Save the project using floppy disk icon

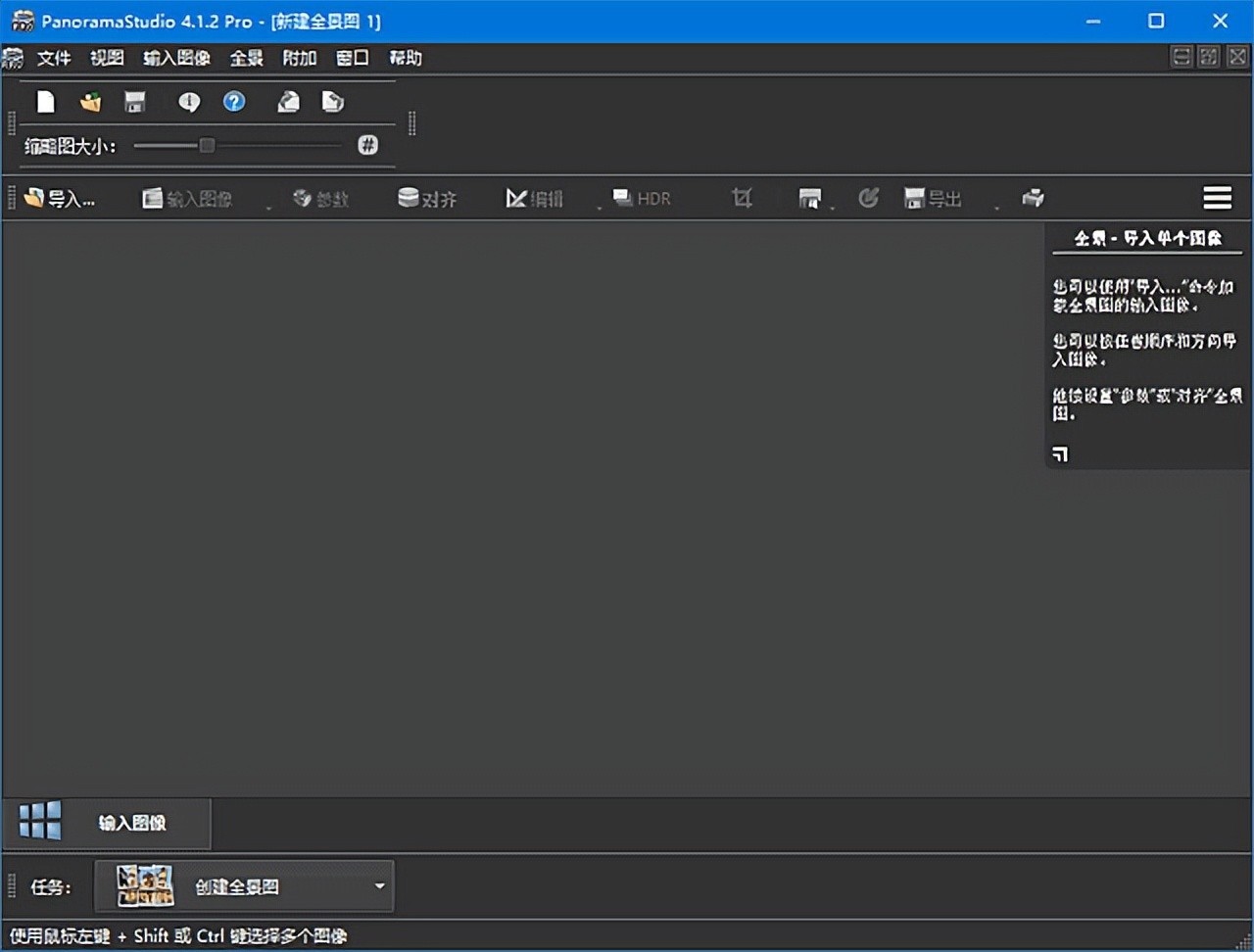[x=135, y=102]
